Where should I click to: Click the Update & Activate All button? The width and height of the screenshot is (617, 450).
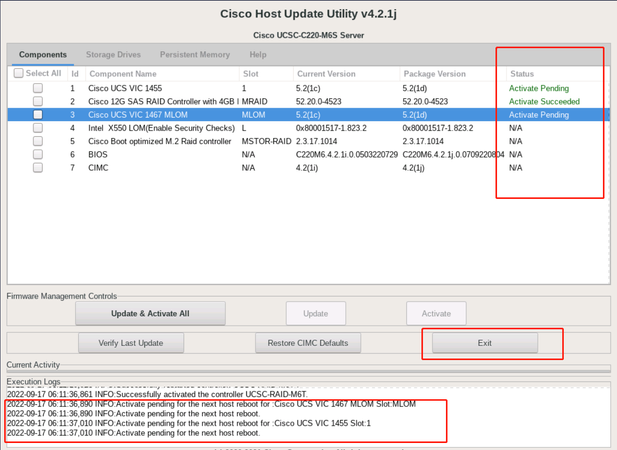[150, 314]
